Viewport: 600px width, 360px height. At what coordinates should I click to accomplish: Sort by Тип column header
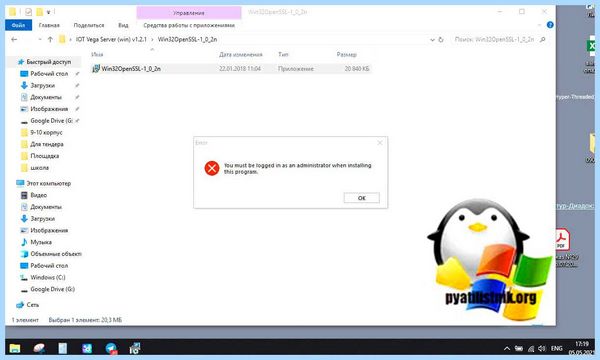pyautogui.click(x=283, y=54)
